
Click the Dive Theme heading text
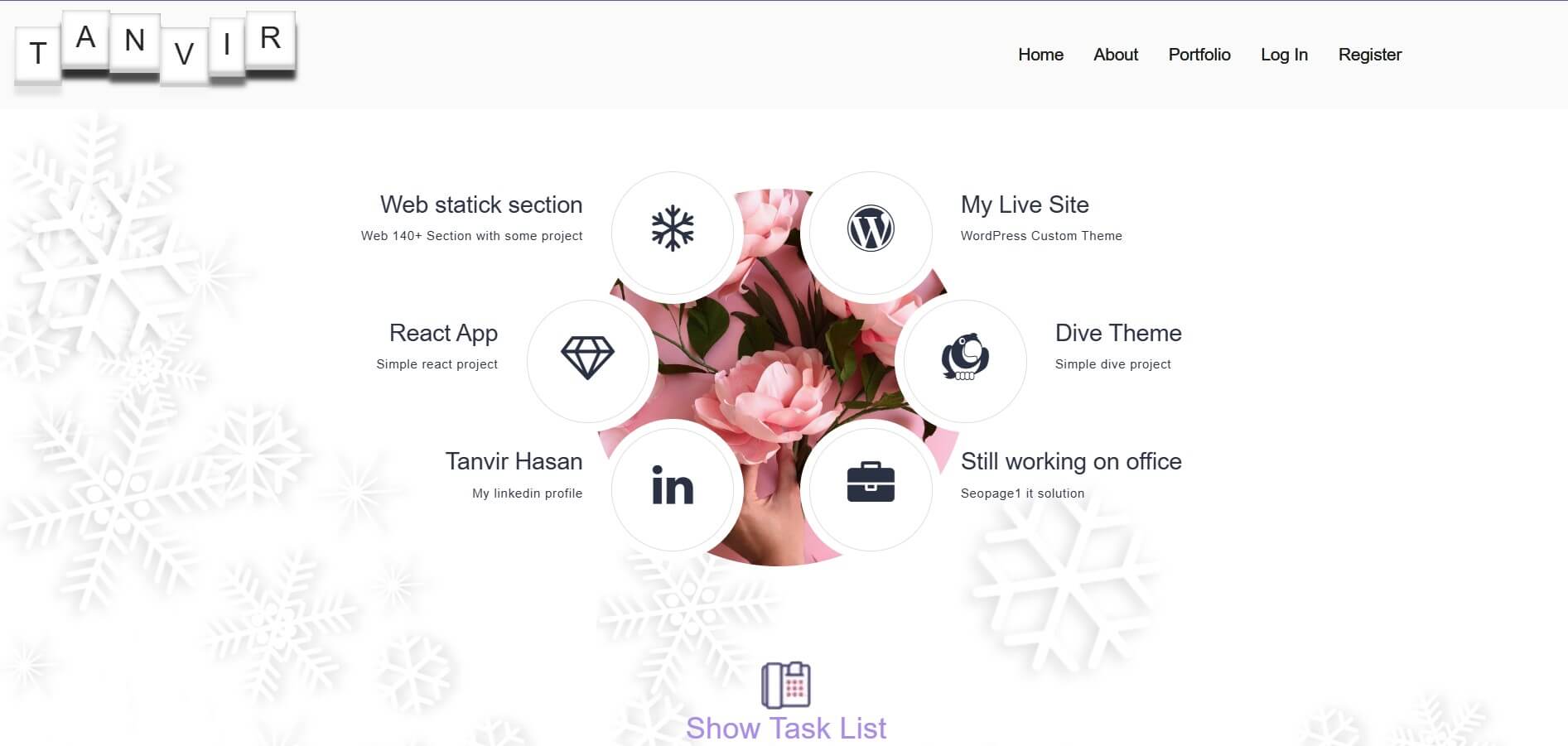click(1118, 333)
